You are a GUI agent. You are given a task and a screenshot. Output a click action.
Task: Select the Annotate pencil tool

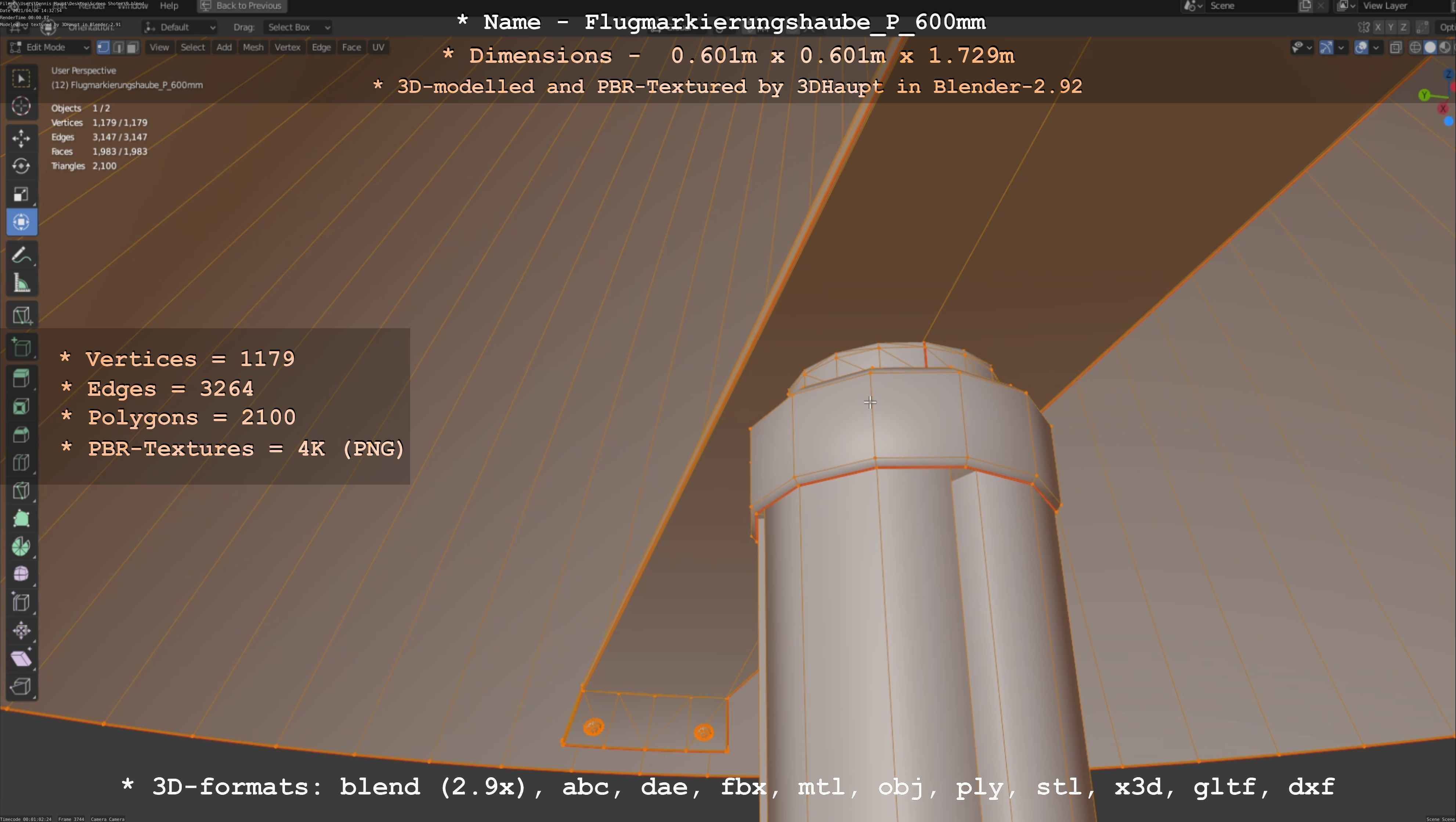21,255
